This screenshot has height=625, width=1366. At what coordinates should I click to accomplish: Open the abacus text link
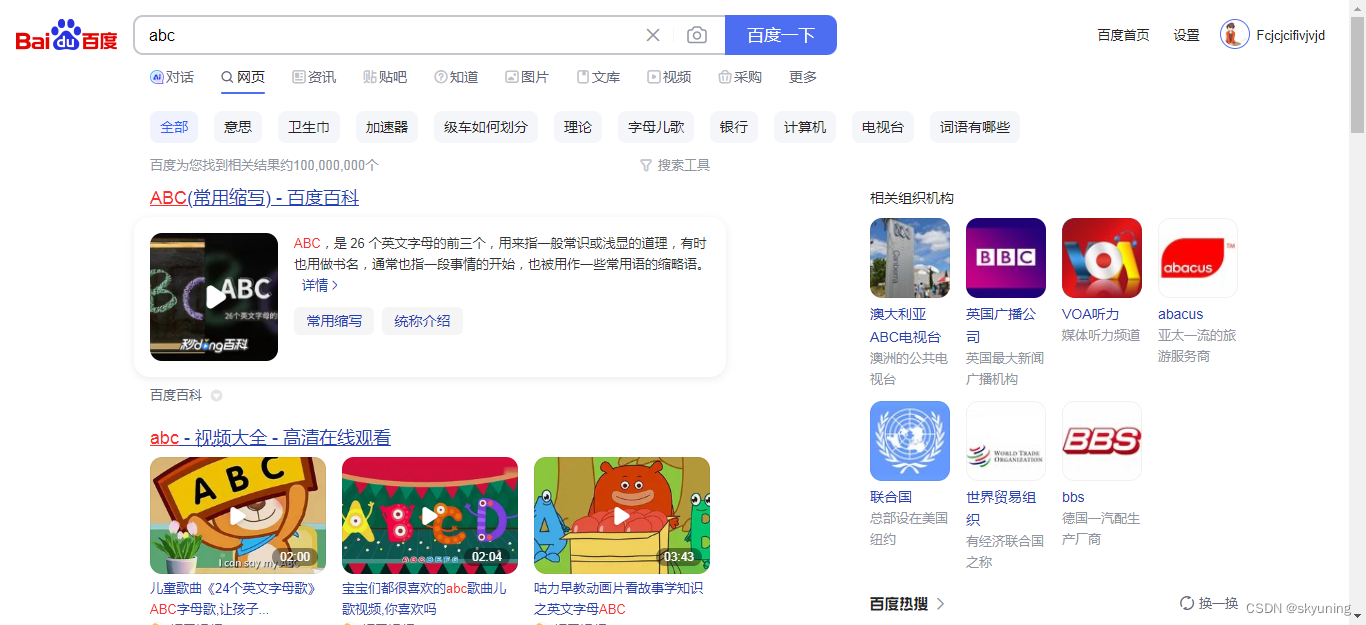(x=1181, y=314)
